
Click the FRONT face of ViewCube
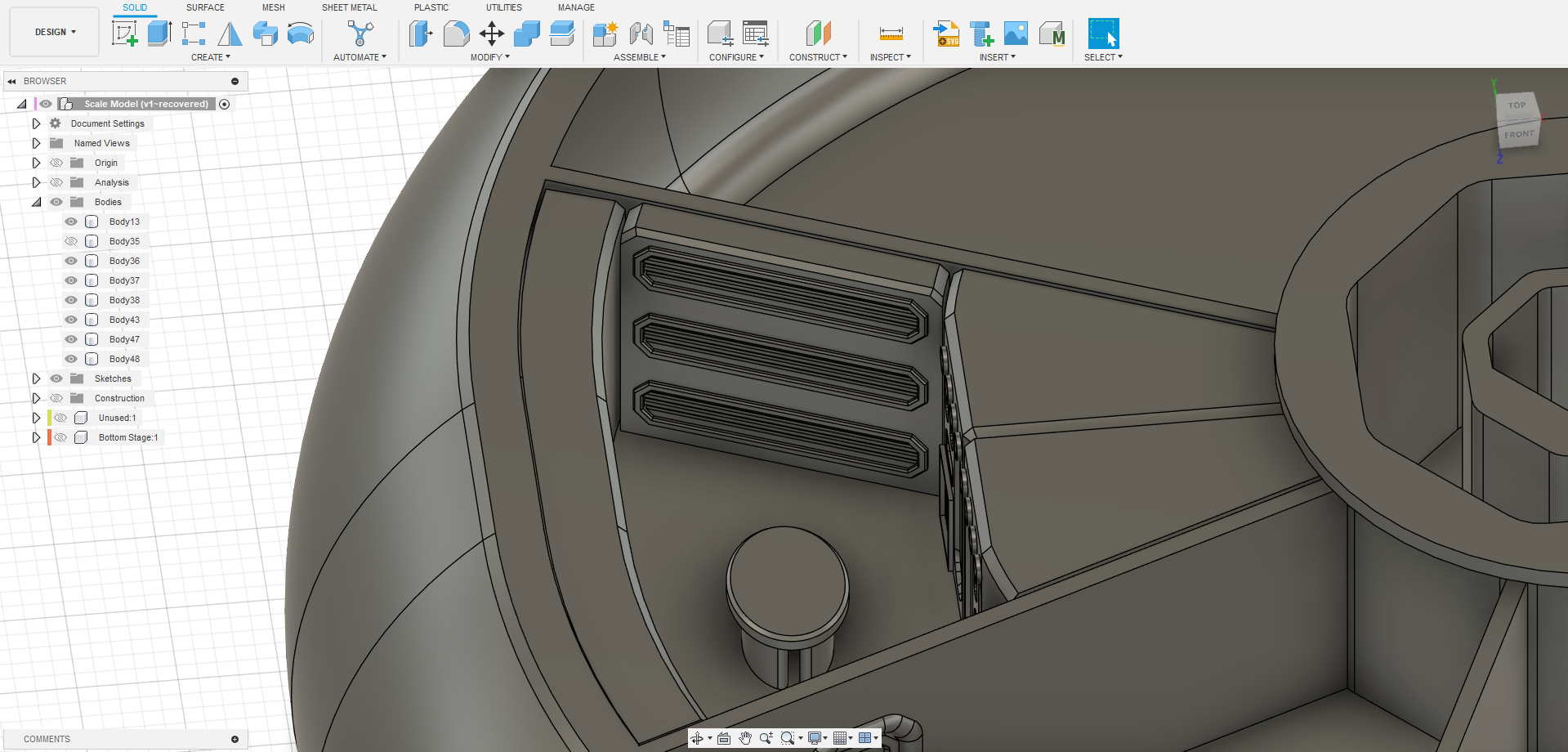point(1519,134)
